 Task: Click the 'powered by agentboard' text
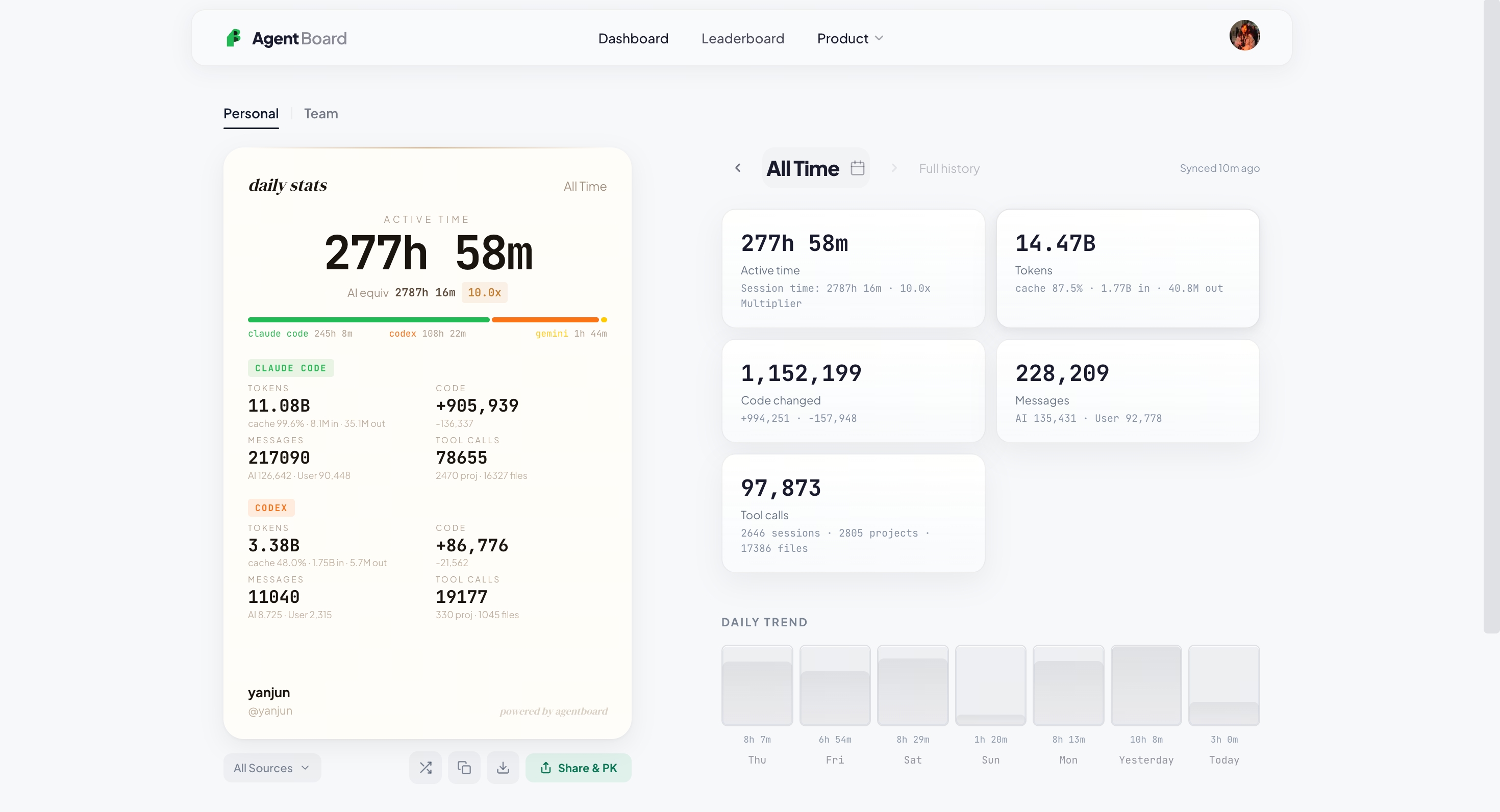click(554, 712)
